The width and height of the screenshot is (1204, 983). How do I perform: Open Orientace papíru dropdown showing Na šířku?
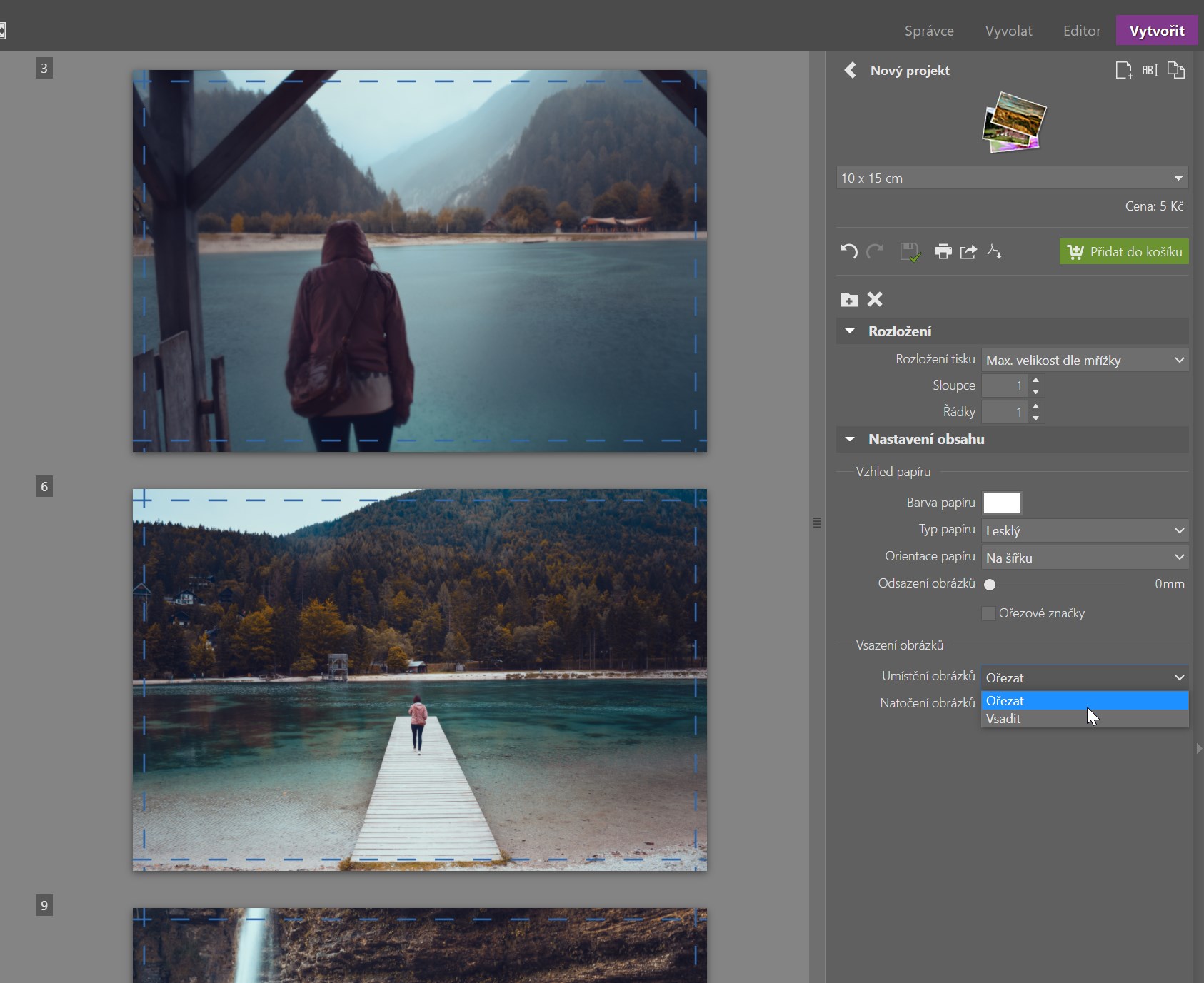click(x=1085, y=558)
